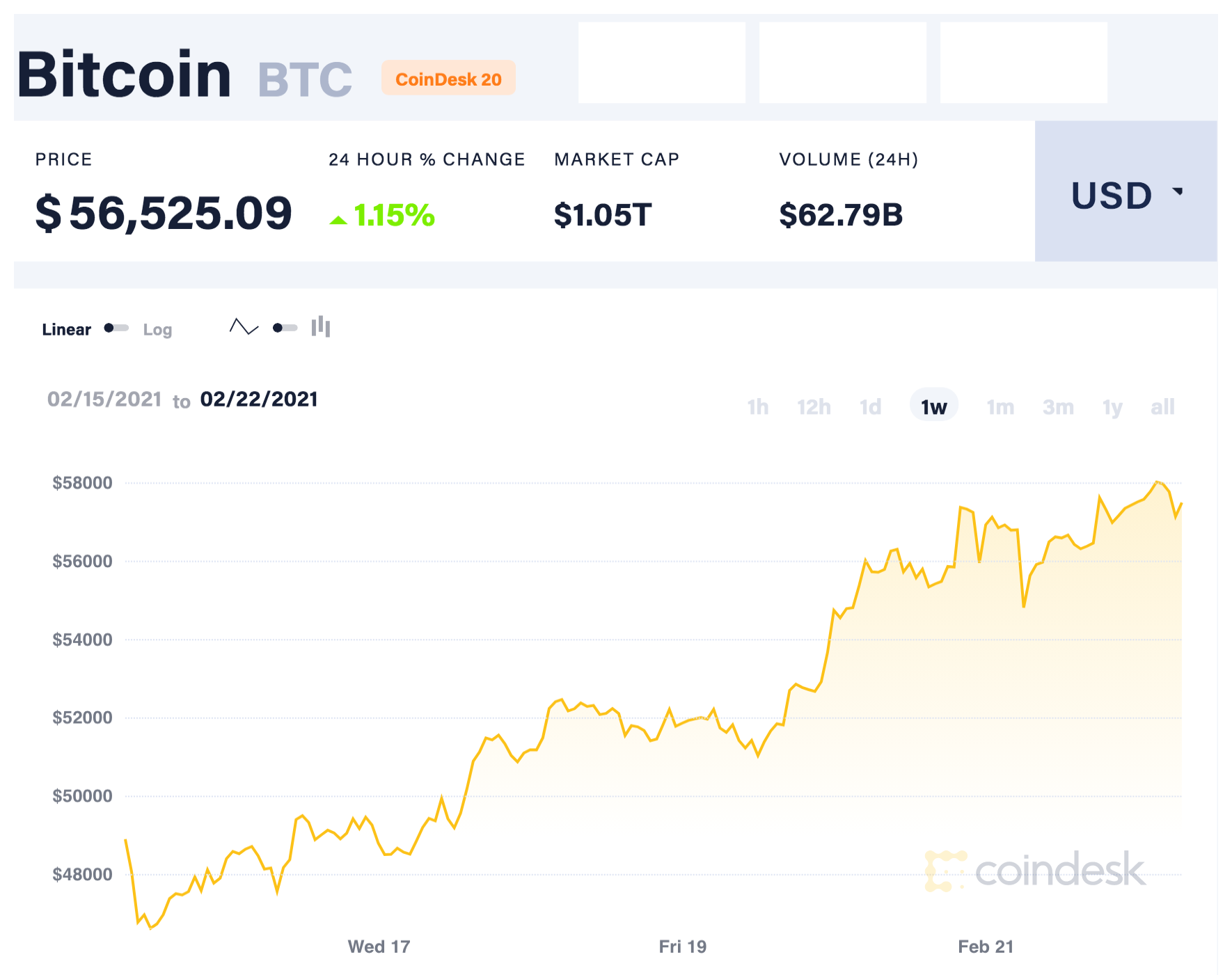Open the 02/15/2021 start date picker

pyautogui.click(x=104, y=399)
